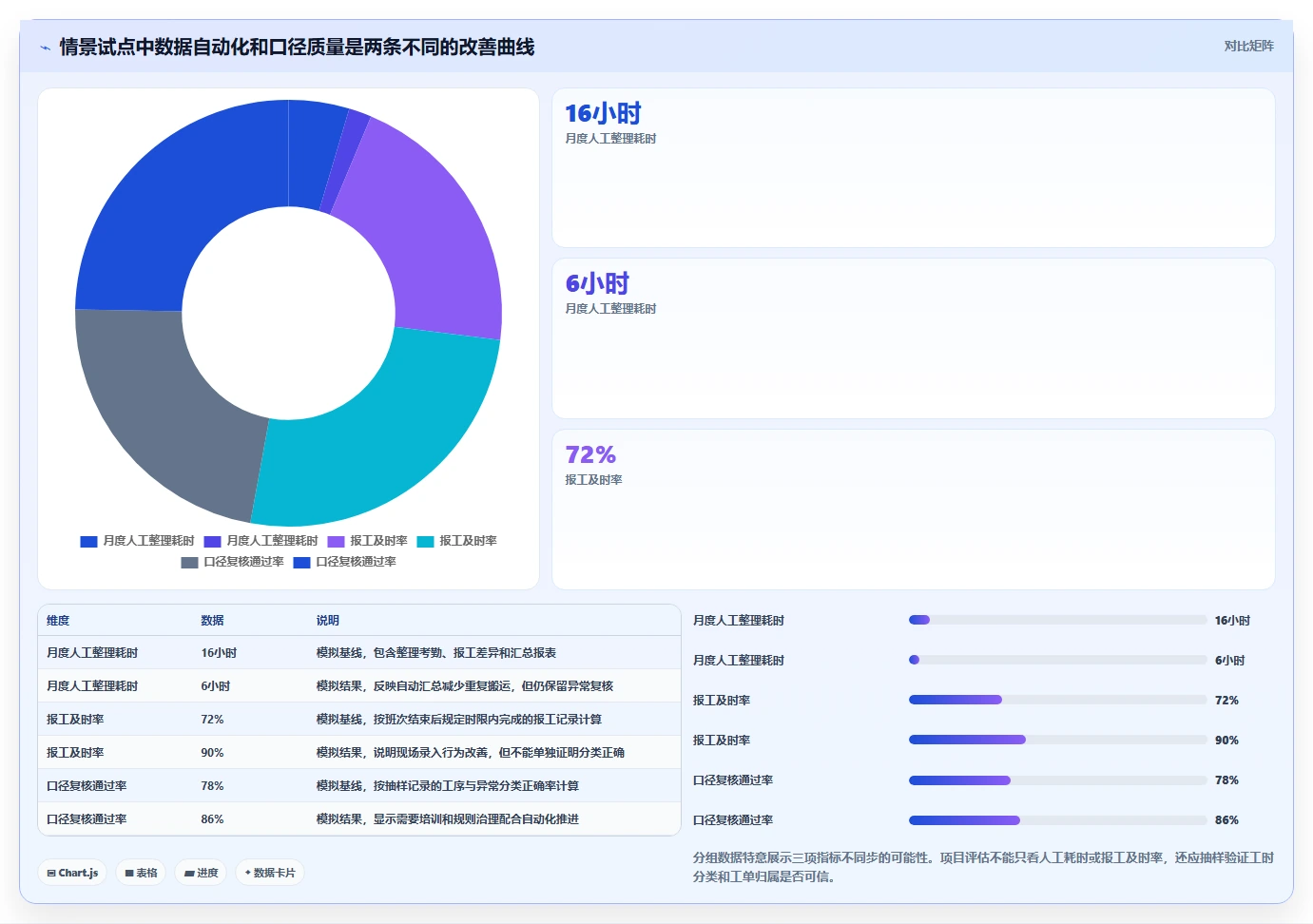Click description 模拟基线，按抽样记录的工序与异常分类正确率计算
The image size is (1313, 924).
pos(448,786)
